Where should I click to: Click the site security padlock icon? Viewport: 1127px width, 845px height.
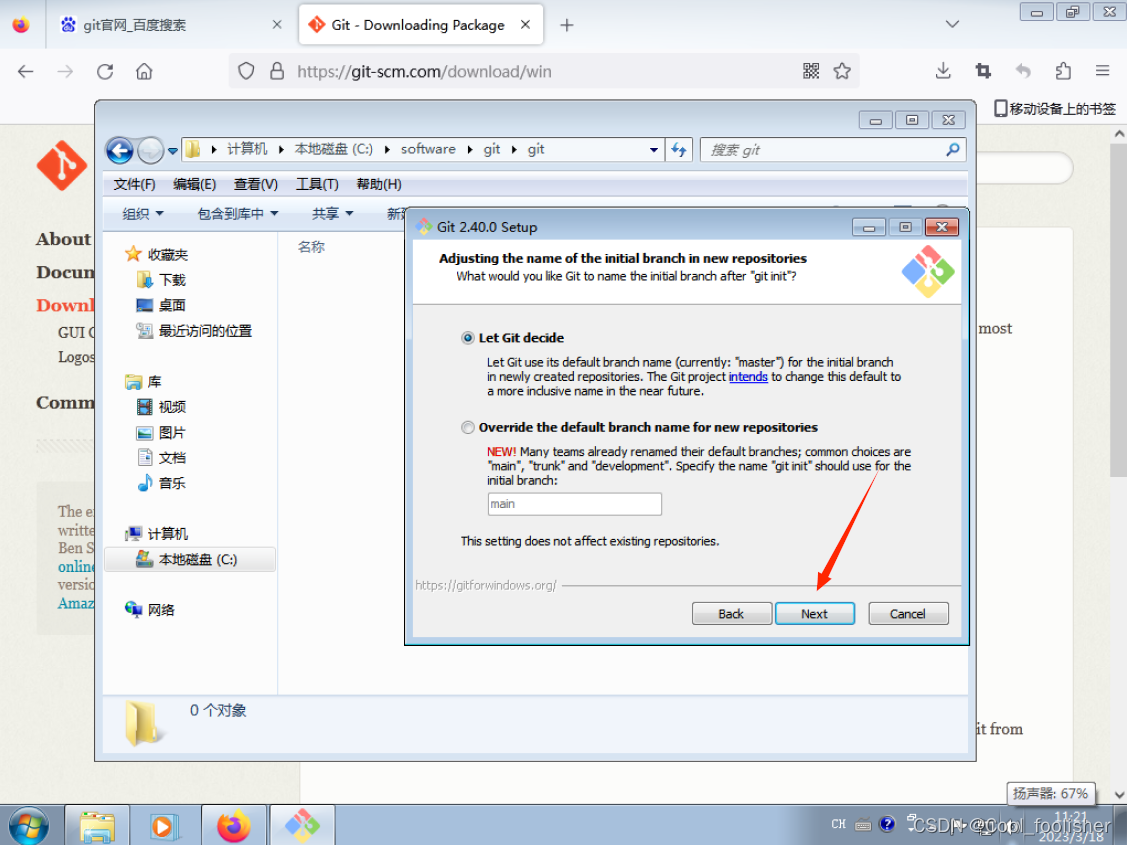277,71
